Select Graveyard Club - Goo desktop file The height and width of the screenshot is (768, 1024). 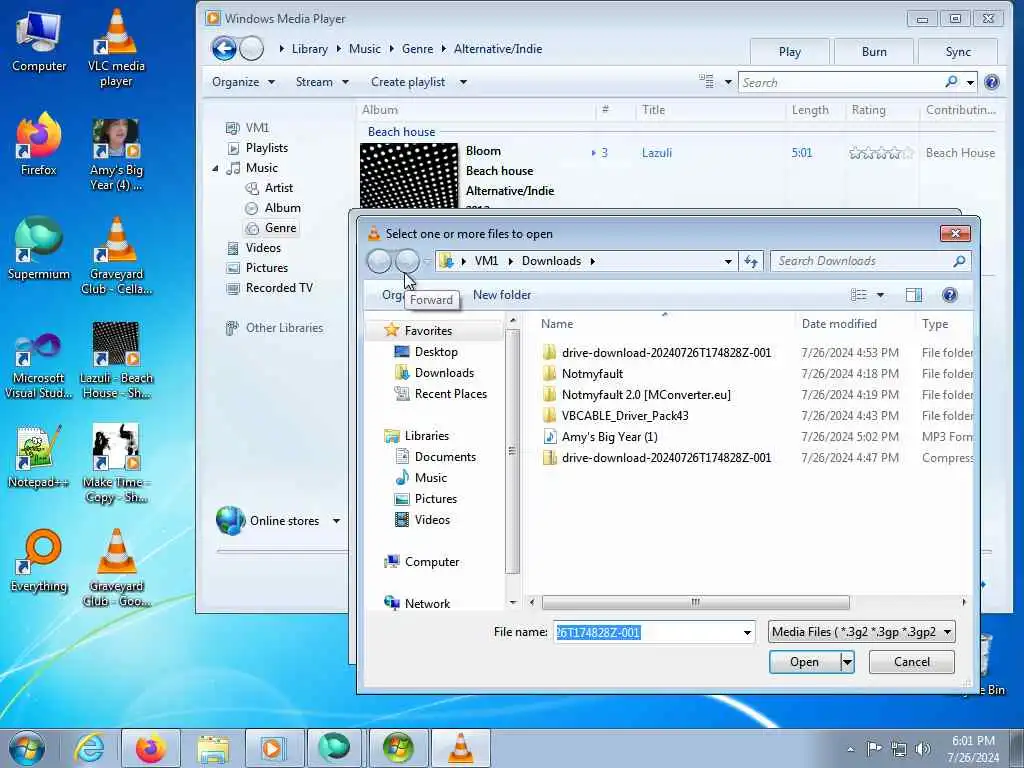click(x=116, y=568)
